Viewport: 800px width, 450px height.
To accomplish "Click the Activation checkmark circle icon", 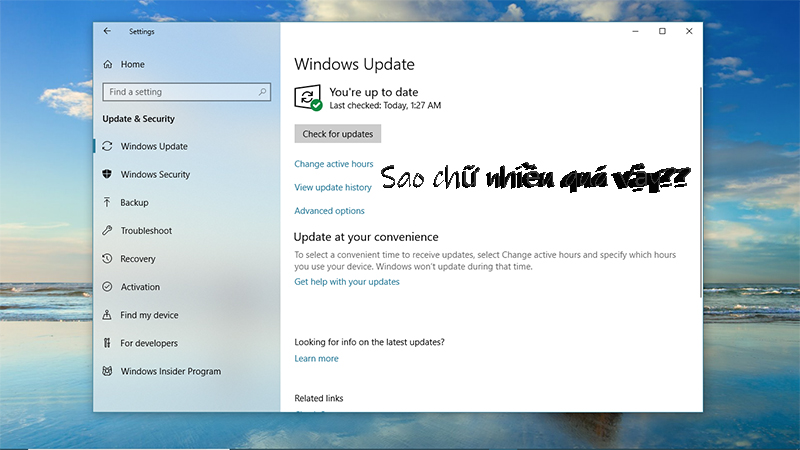I will (107, 287).
